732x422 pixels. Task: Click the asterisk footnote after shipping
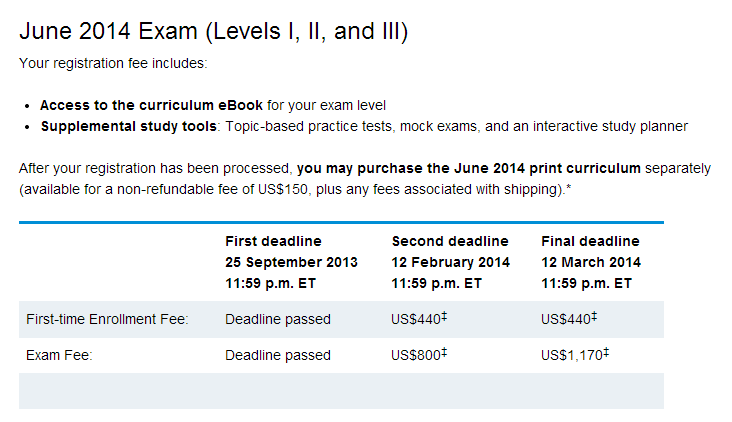[x=569, y=188]
